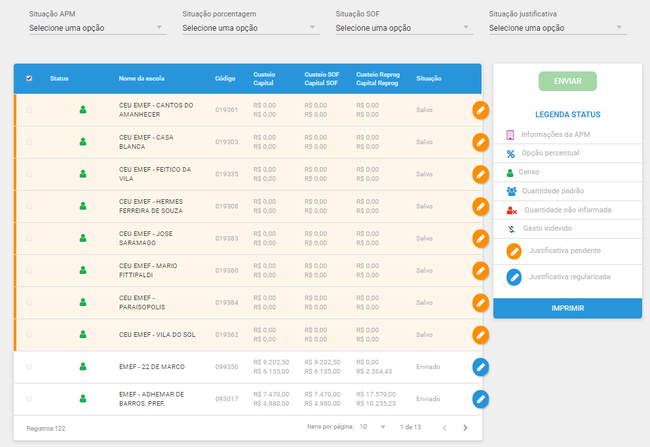
Task: Open pencil icon for MARIO FITTIPALDI row
Action: [480, 271]
